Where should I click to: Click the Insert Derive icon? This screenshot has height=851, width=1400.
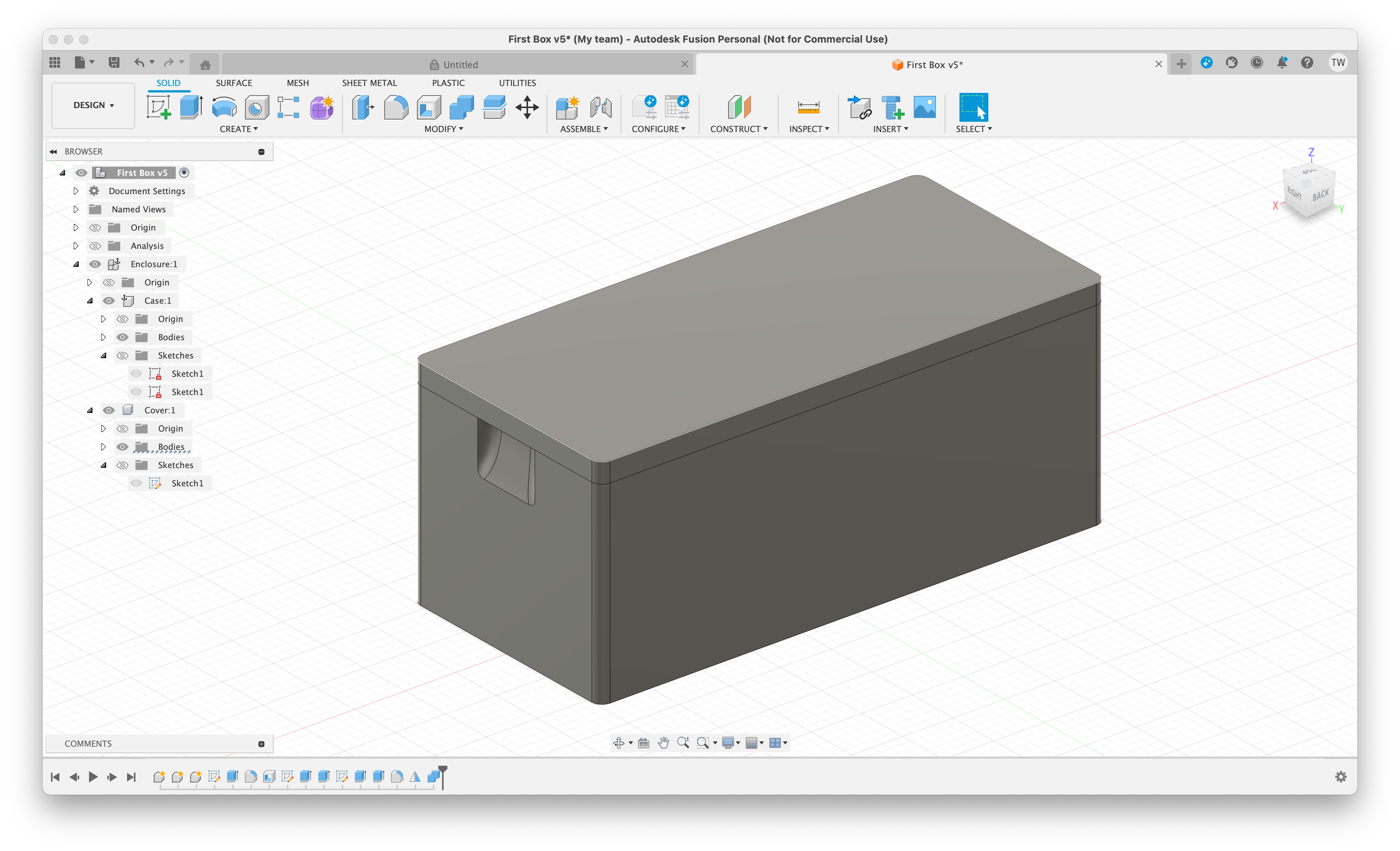click(x=860, y=107)
